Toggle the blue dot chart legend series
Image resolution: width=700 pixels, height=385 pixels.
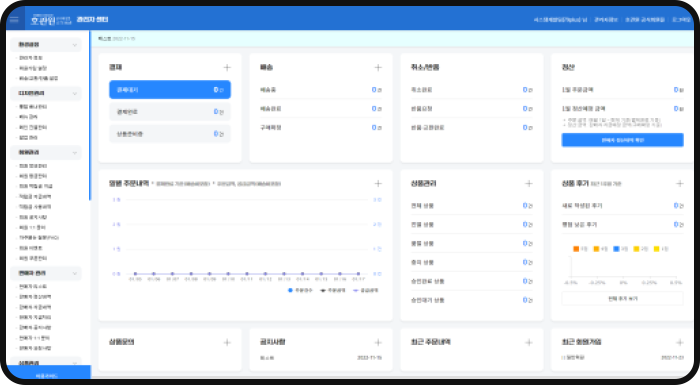click(300, 290)
